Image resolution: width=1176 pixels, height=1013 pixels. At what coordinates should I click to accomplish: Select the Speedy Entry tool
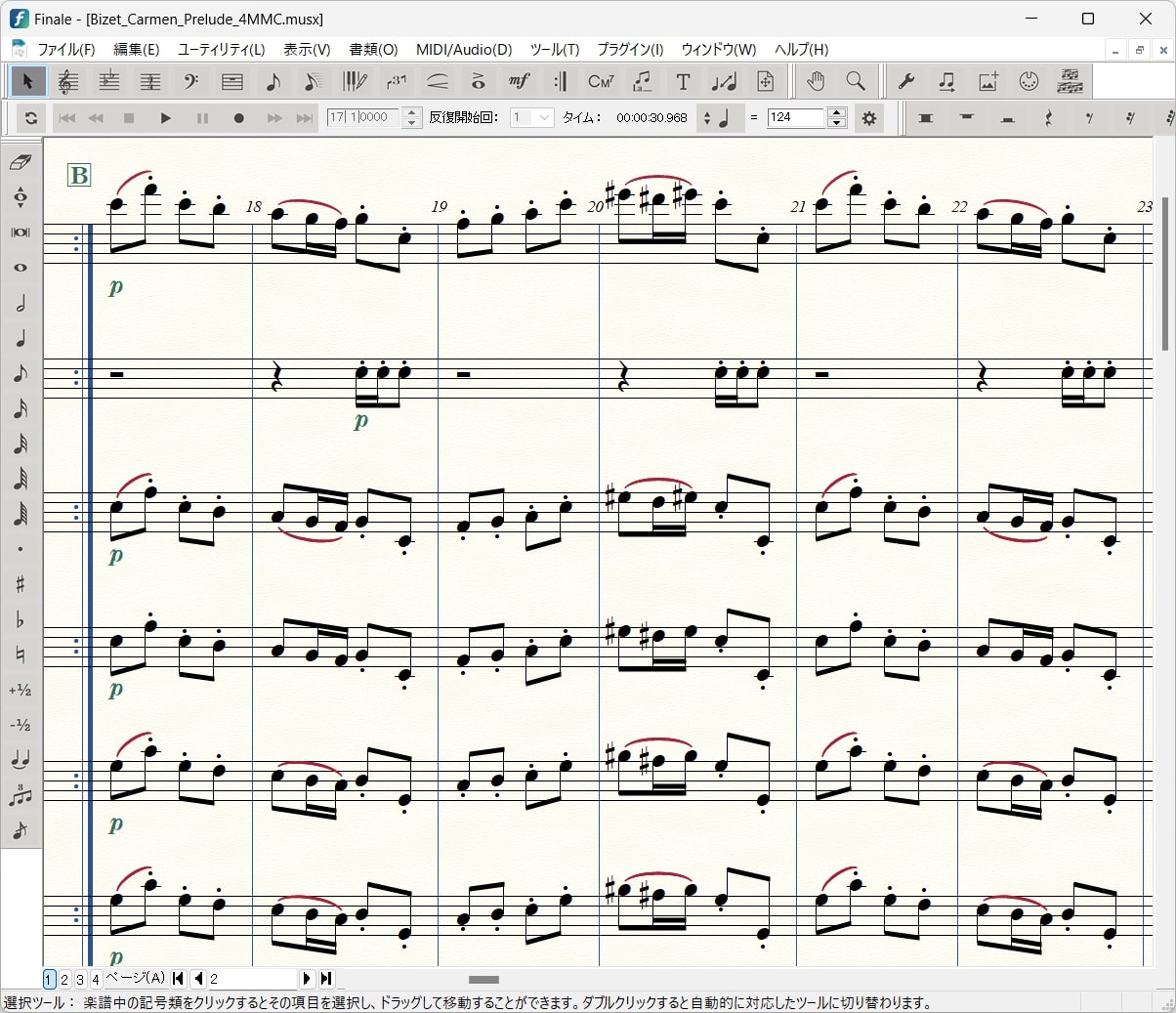pos(314,82)
